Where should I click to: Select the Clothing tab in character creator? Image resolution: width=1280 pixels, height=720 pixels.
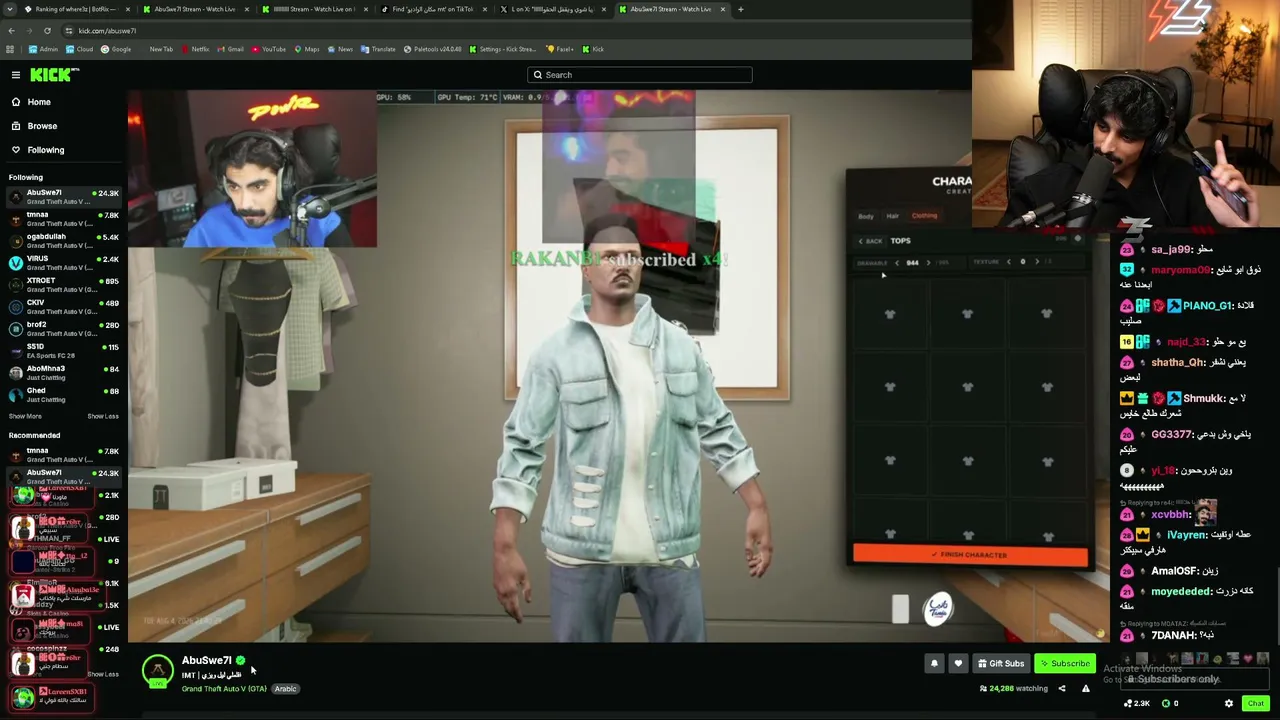(x=924, y=216)
